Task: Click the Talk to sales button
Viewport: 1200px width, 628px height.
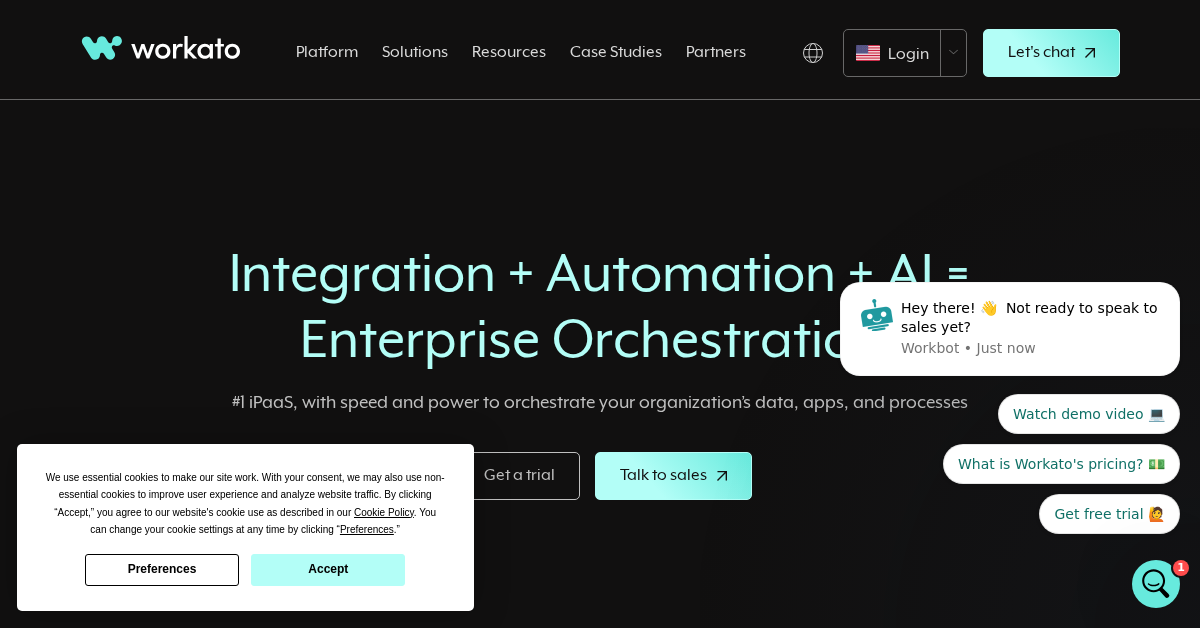Action: 673,476
